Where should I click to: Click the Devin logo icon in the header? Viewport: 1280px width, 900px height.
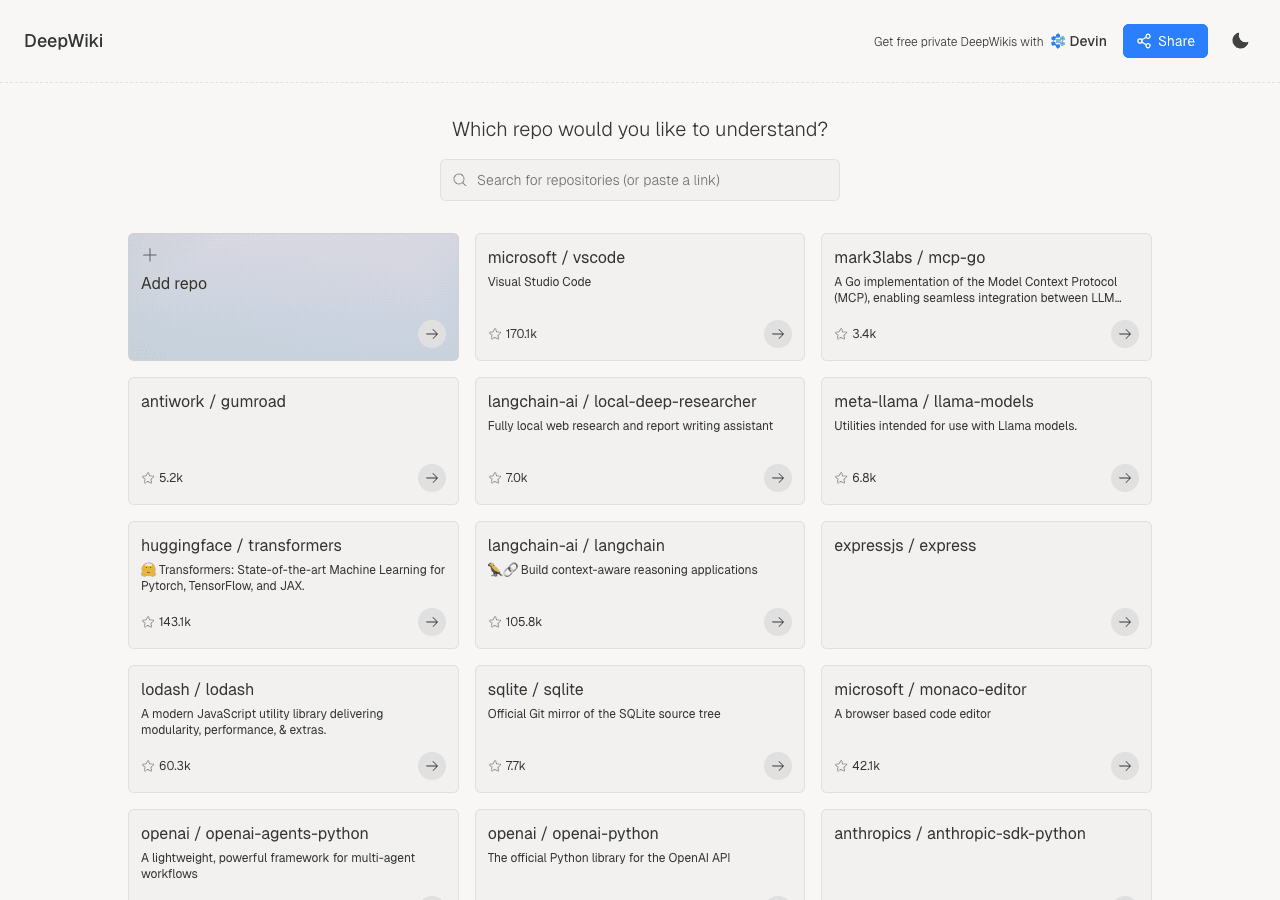1057,41
